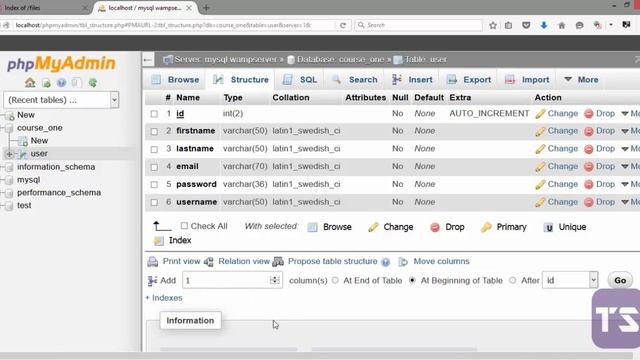
Task: Click the Information box label
Action: coord(190,321)
